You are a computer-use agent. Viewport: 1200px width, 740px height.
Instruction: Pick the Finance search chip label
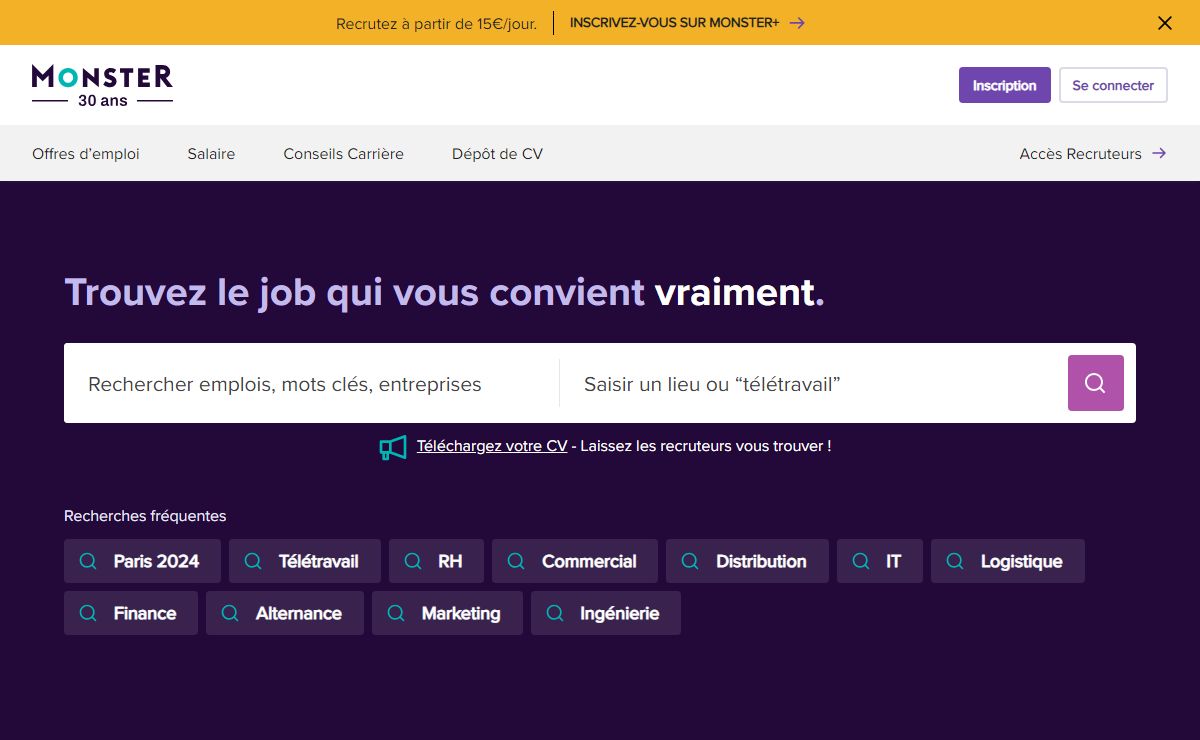(x=145, y=613)
